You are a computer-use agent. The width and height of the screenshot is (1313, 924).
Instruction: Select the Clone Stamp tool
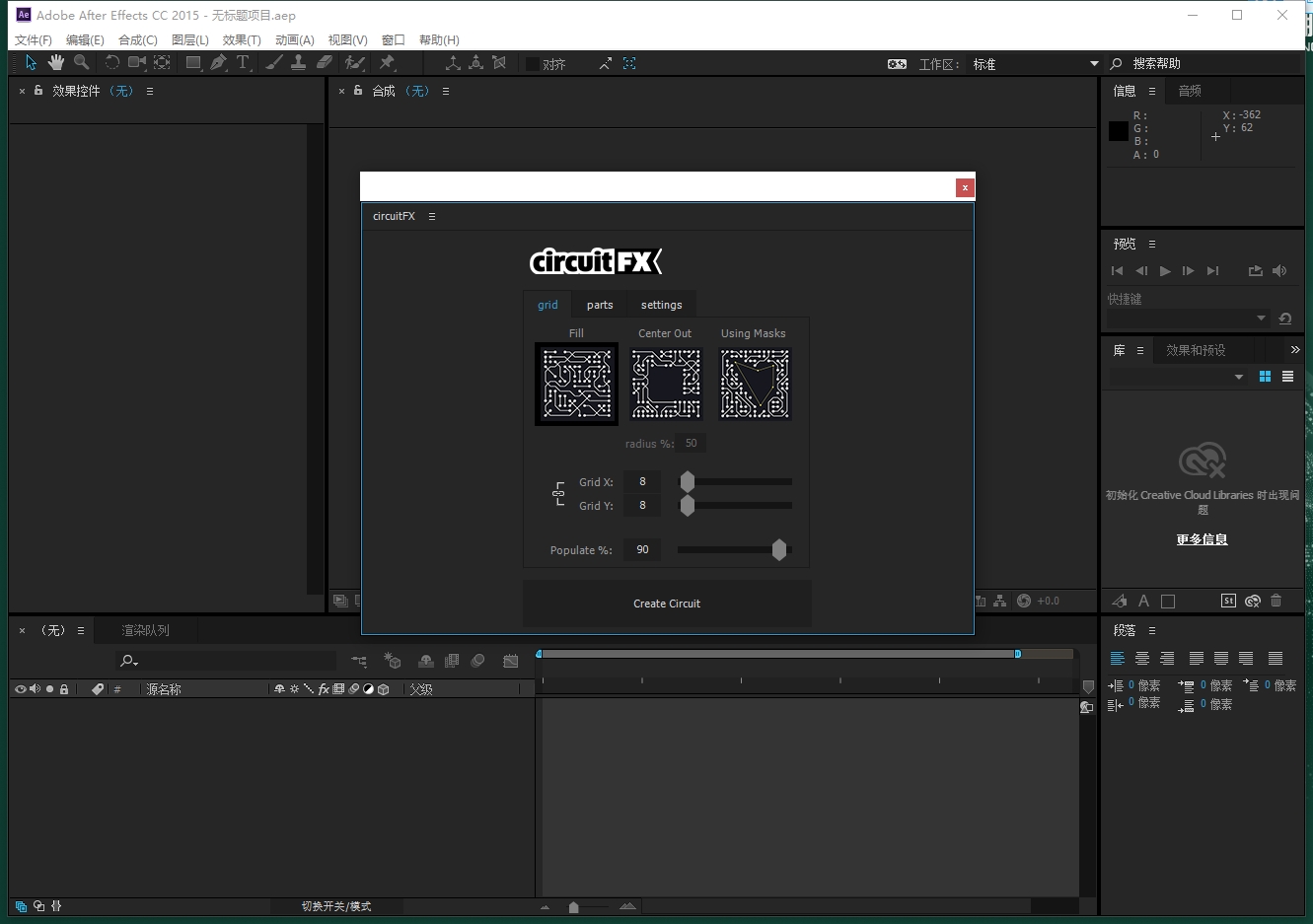tap(298, 63)
